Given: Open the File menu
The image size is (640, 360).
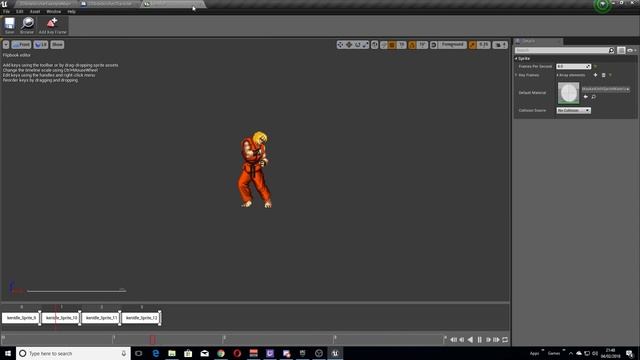Looking at the screenshot, I should coord(7,11).
